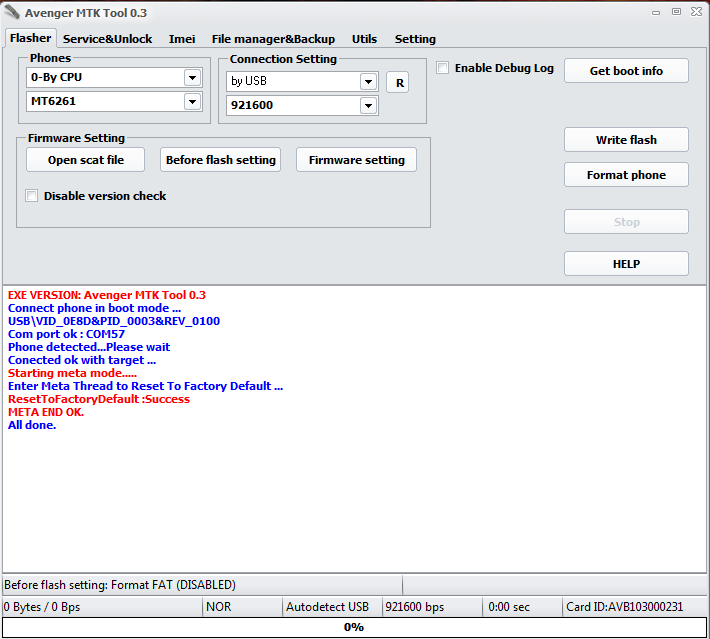Click the Stop button
The width and height of the screenshot is (710, 639).
point(626,222)
